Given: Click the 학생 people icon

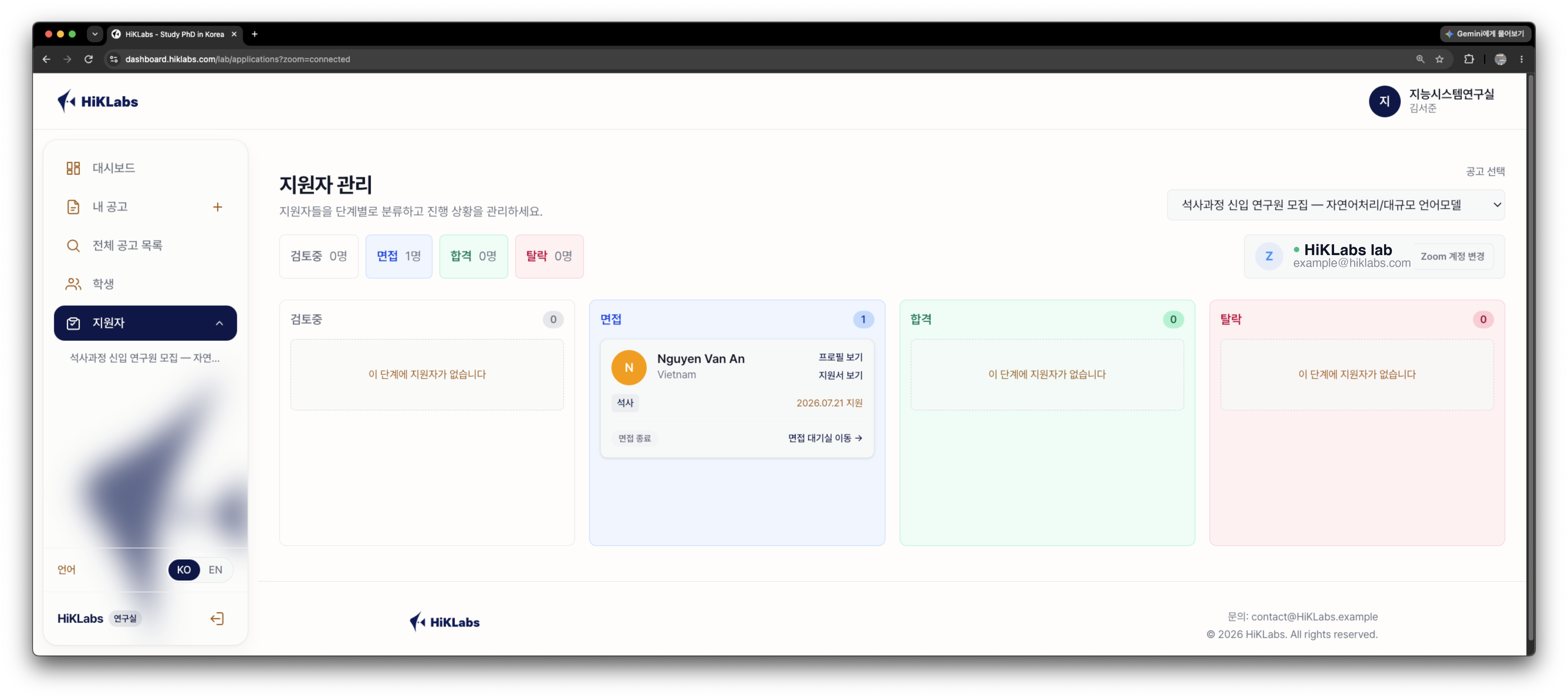Looking at the screenshot, I should pyautogui.click(x=73, y=284).
